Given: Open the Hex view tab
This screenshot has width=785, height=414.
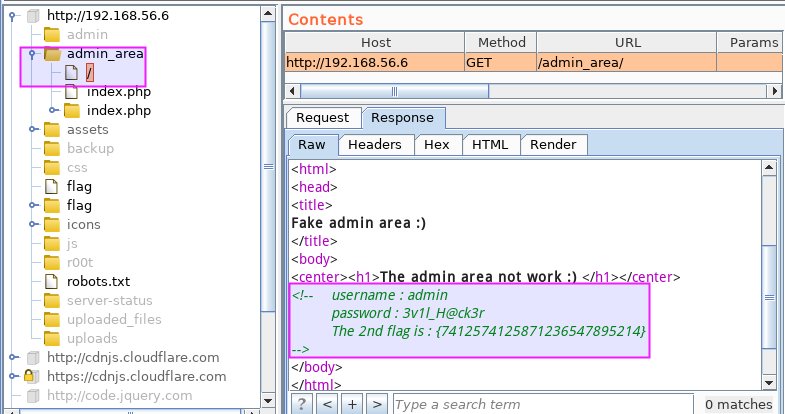Looking at the screenshot, I should point(437,145).
